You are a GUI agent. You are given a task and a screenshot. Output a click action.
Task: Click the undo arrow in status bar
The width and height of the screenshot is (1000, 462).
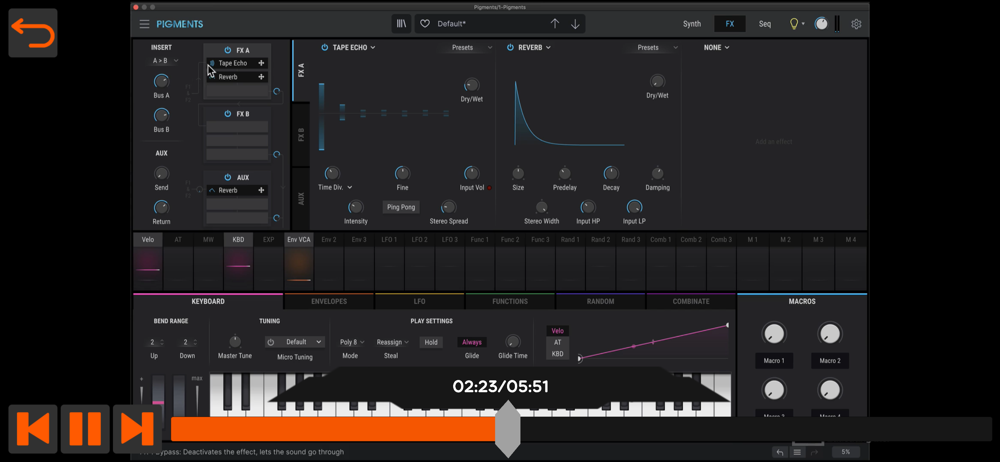point(779,452)
